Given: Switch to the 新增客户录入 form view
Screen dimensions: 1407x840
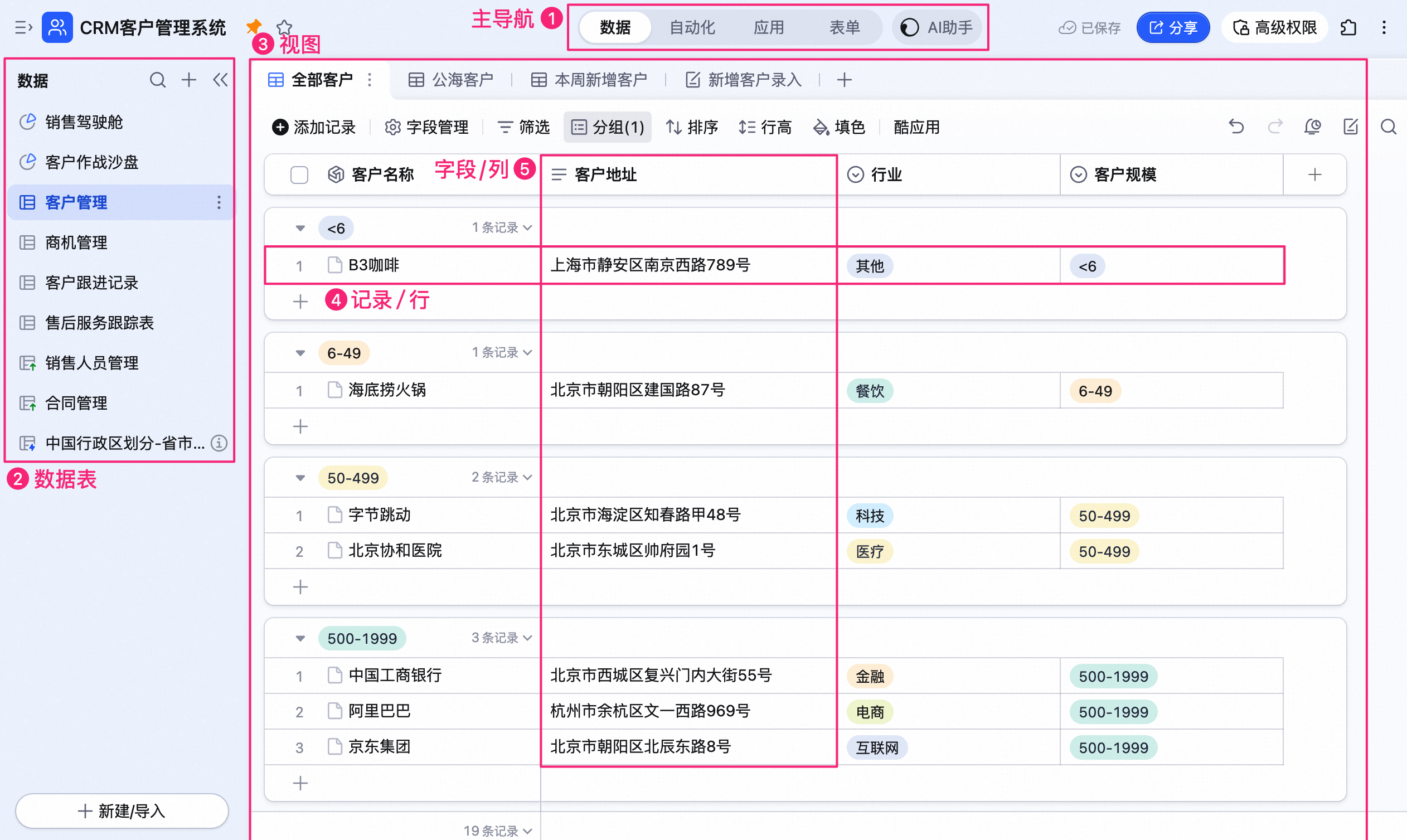Looking at the screenshot, I should [743, 80].
